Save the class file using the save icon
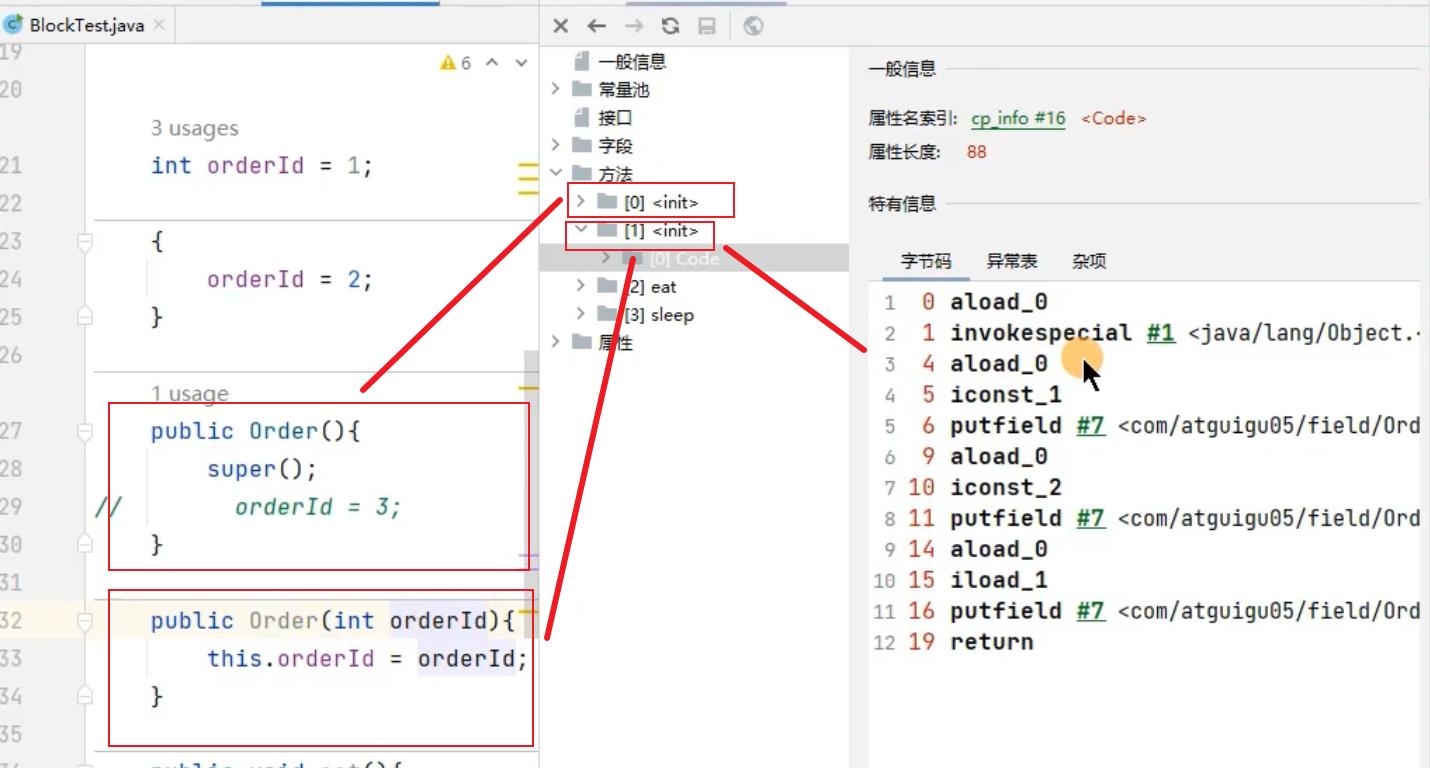 tap(705, 26)
